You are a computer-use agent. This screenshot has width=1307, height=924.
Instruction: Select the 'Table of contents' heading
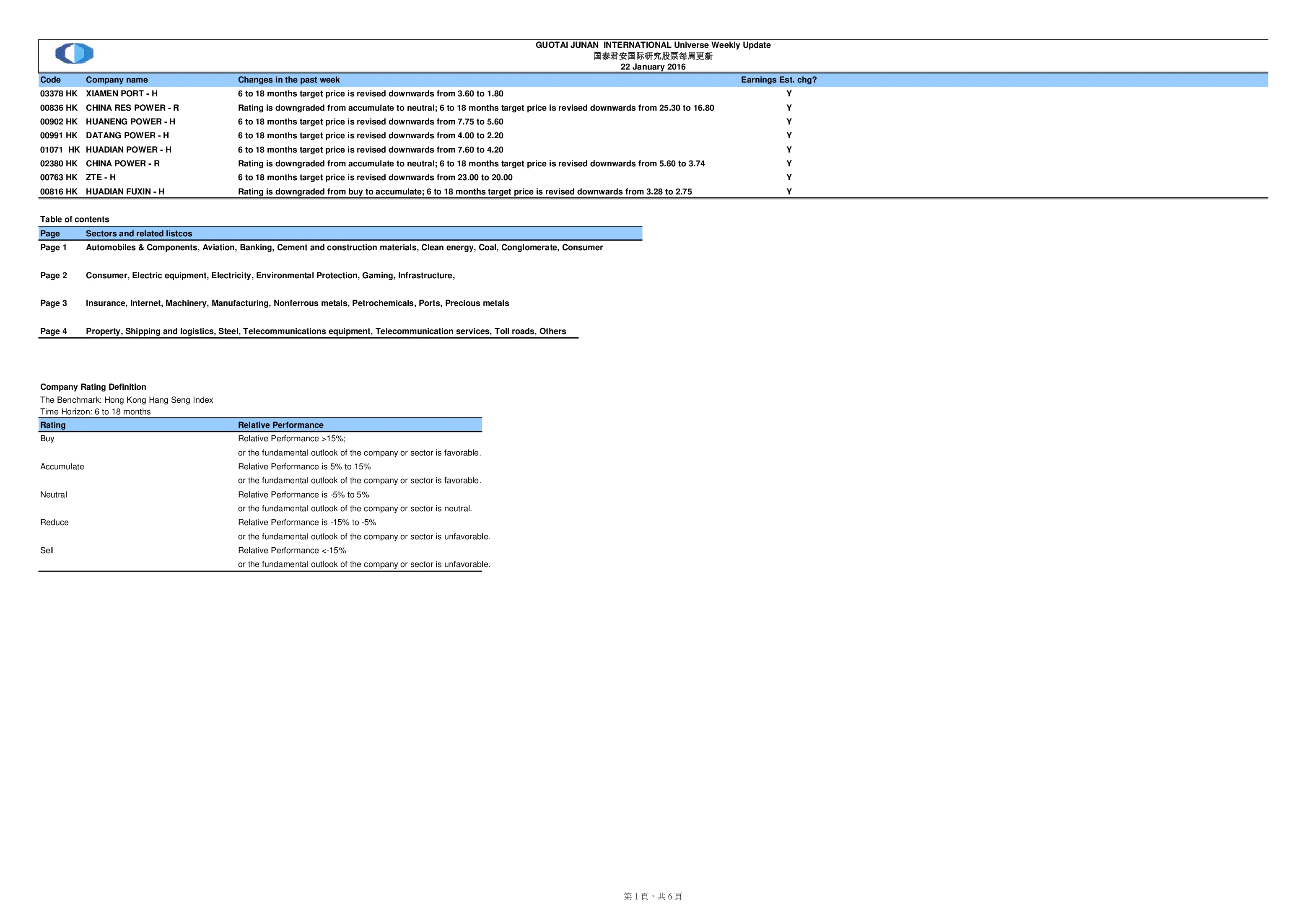75,220
